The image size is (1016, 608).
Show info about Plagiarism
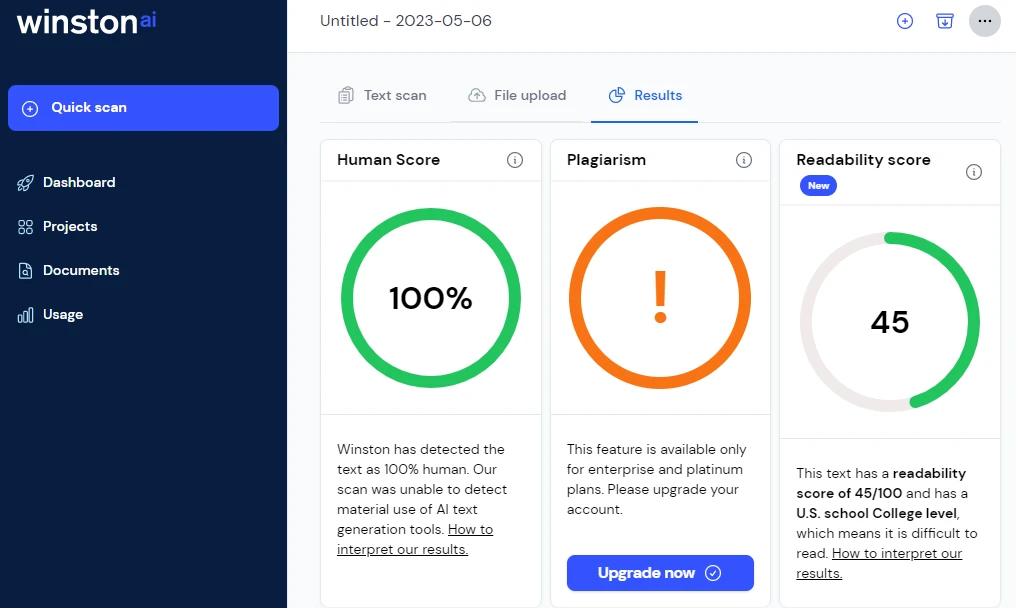[x=744, y=159]
